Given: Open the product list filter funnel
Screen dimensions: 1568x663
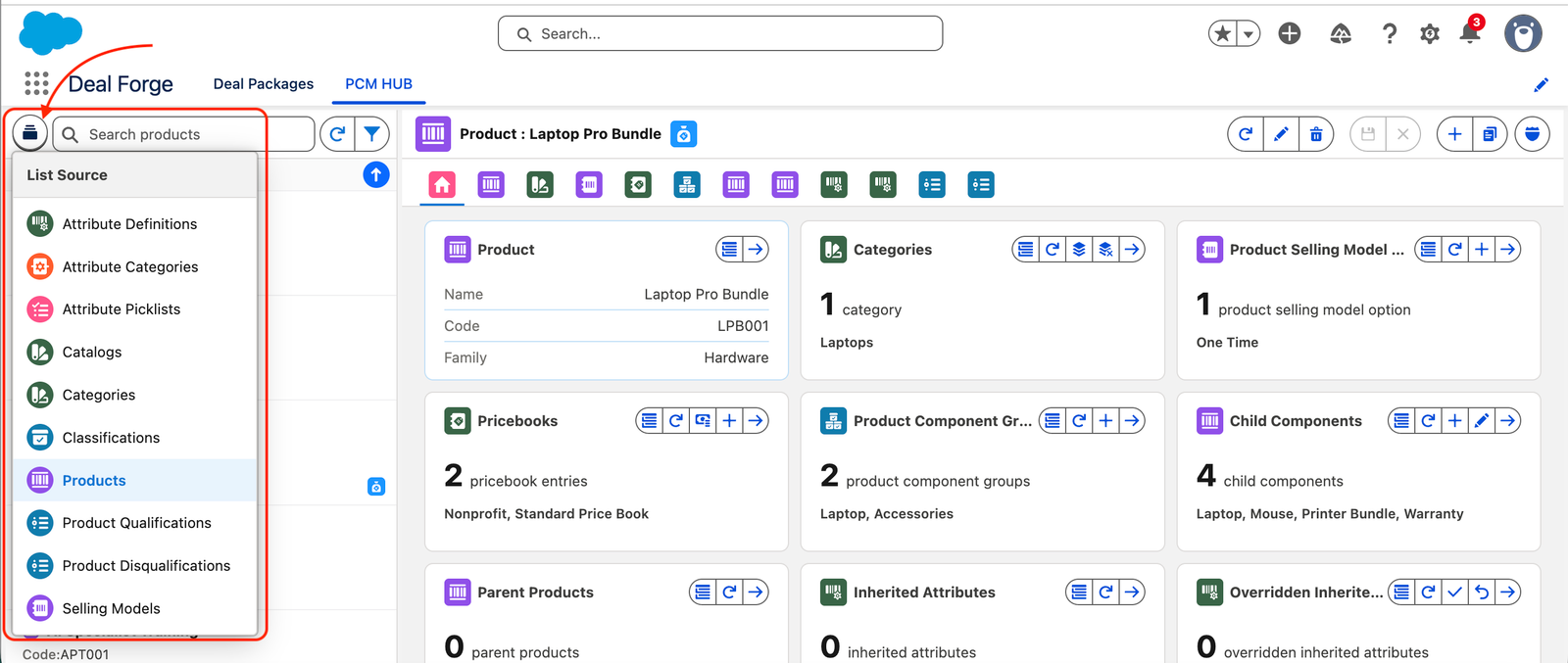Looking at the screenshot, I should [x=372, y=134].
